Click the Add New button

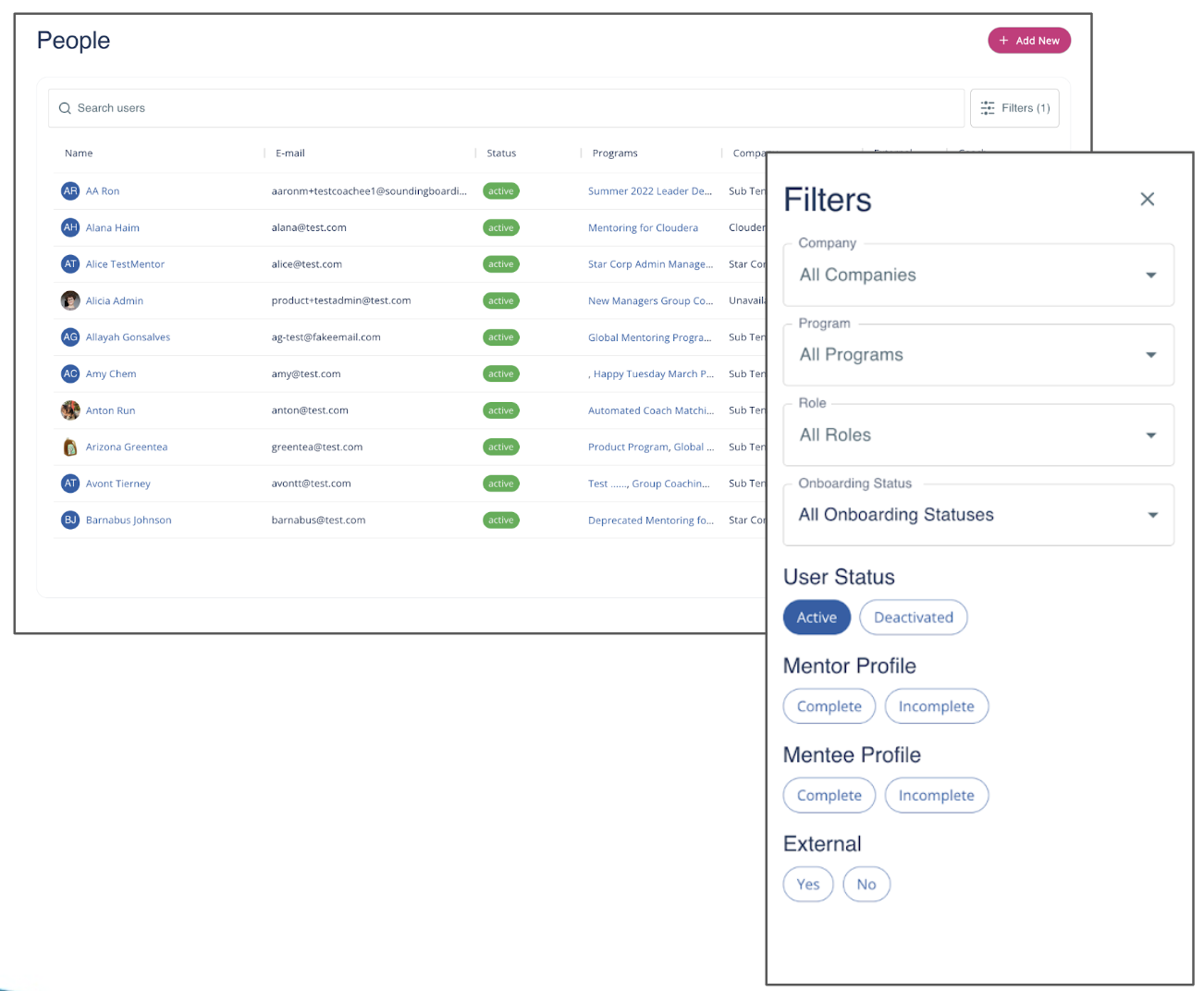pyautogui.click(x=1028, y=41)
